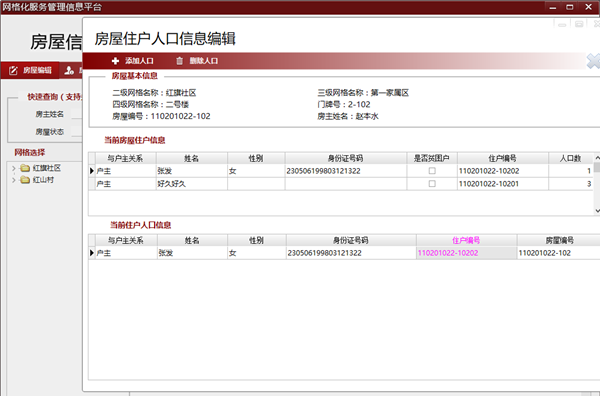Open the 房屋编辑 tab in main window
600x396 pixels.
(30, 70)
